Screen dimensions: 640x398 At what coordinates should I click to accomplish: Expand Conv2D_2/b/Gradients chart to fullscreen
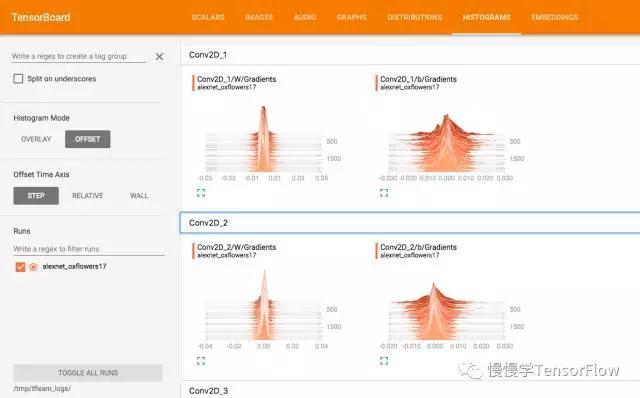coord(384,361)
